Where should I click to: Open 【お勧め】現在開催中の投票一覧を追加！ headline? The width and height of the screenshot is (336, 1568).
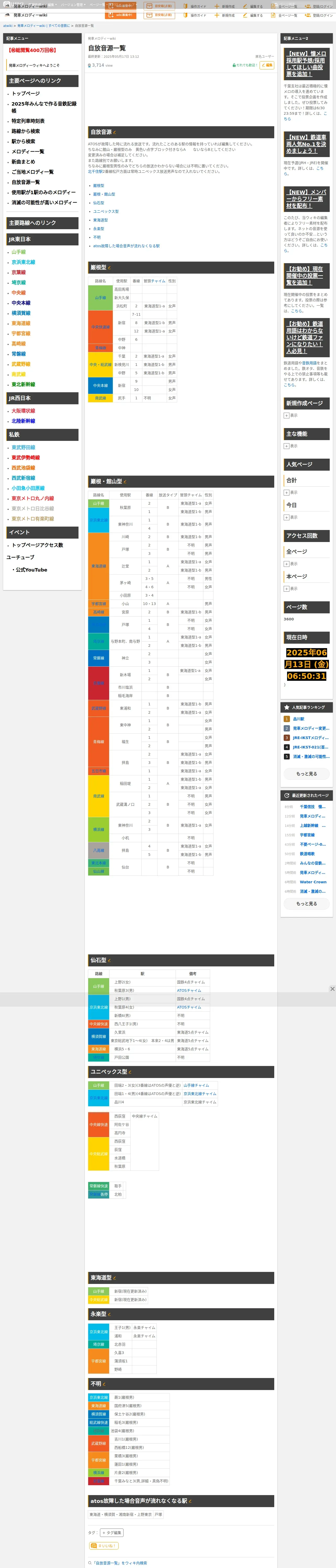(304, 275)
